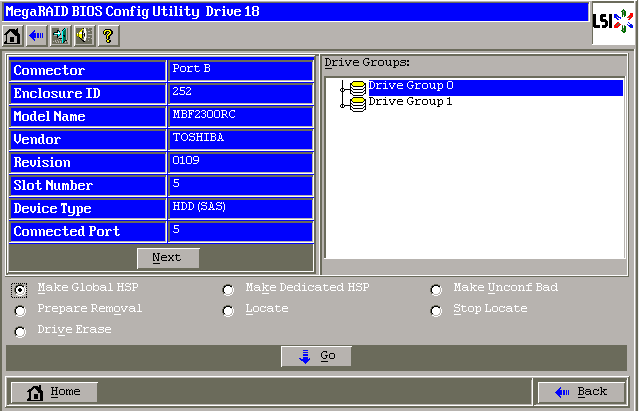Click the Slot Number value cell

coord(240,185)
